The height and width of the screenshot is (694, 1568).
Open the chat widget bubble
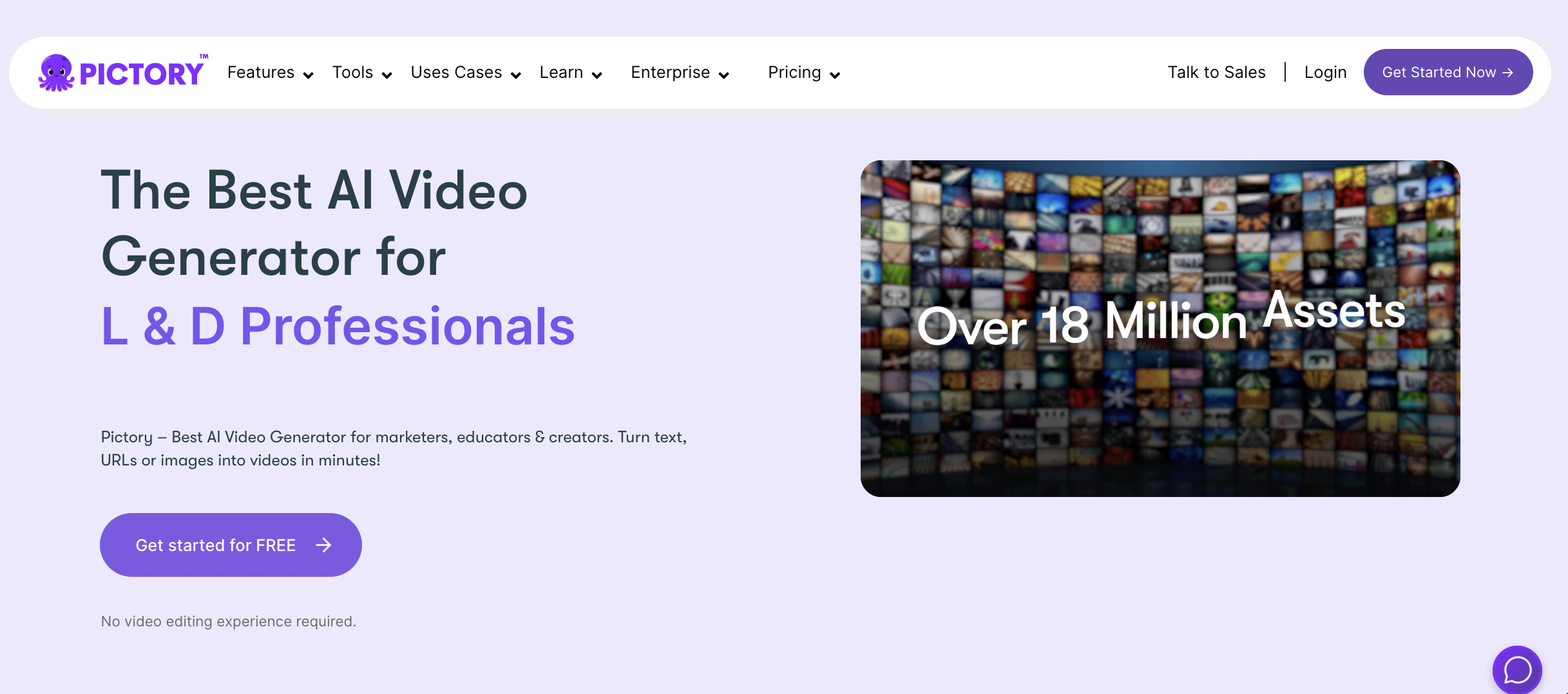click(x=1516, y=670)
